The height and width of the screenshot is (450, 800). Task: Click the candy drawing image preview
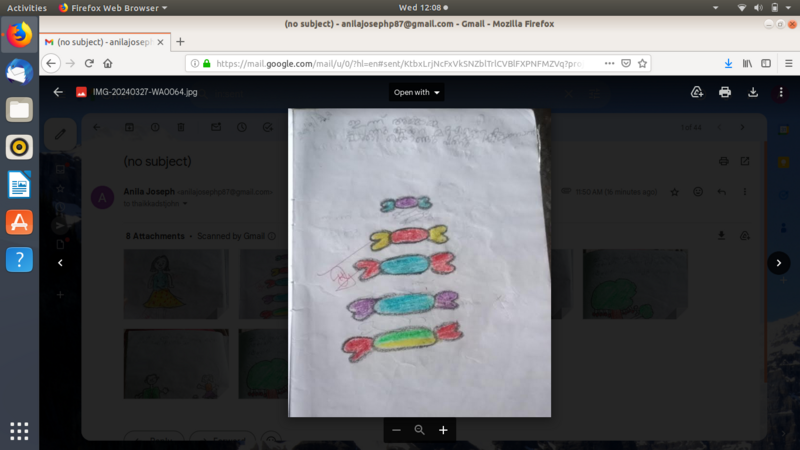pos(420,262)
